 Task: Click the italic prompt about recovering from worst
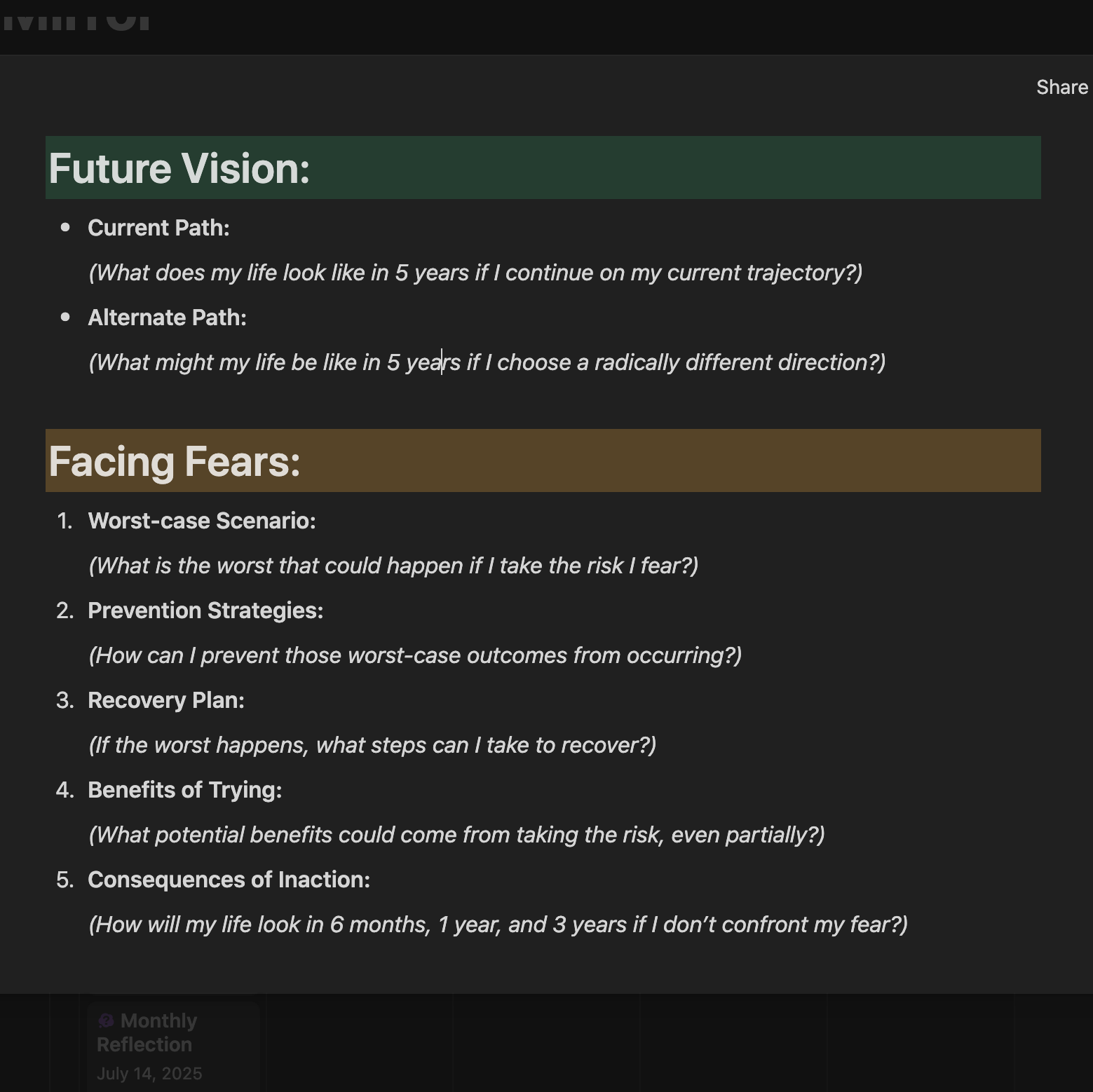[x=372, y=745]
